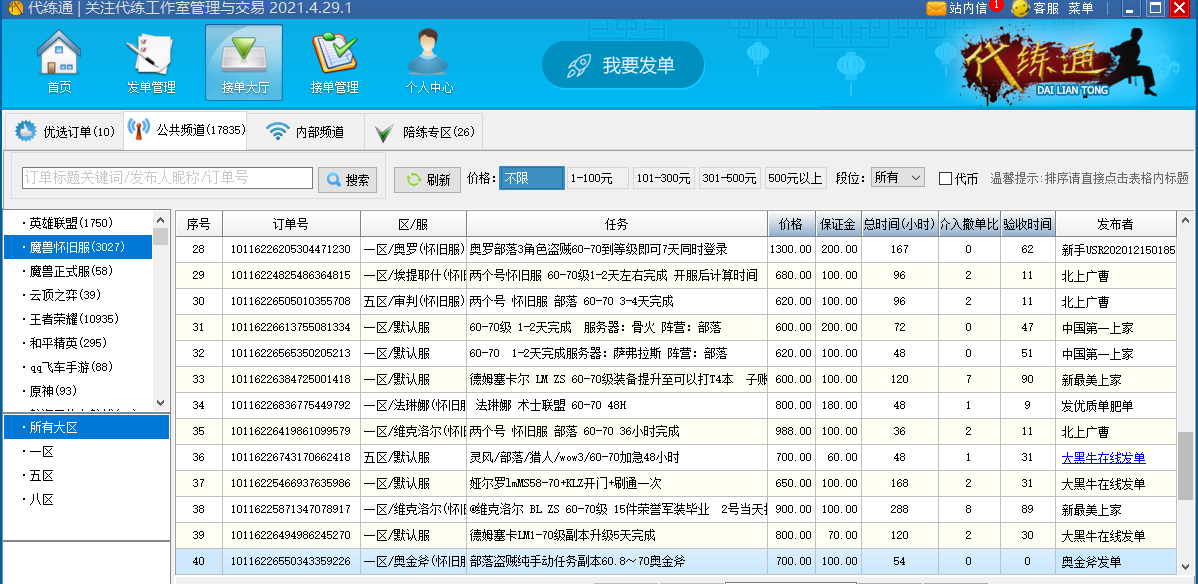Switch to the 内部频道 tab
Screen dimensions: 1198x584
pyautogui.click(x=308, y=131)
